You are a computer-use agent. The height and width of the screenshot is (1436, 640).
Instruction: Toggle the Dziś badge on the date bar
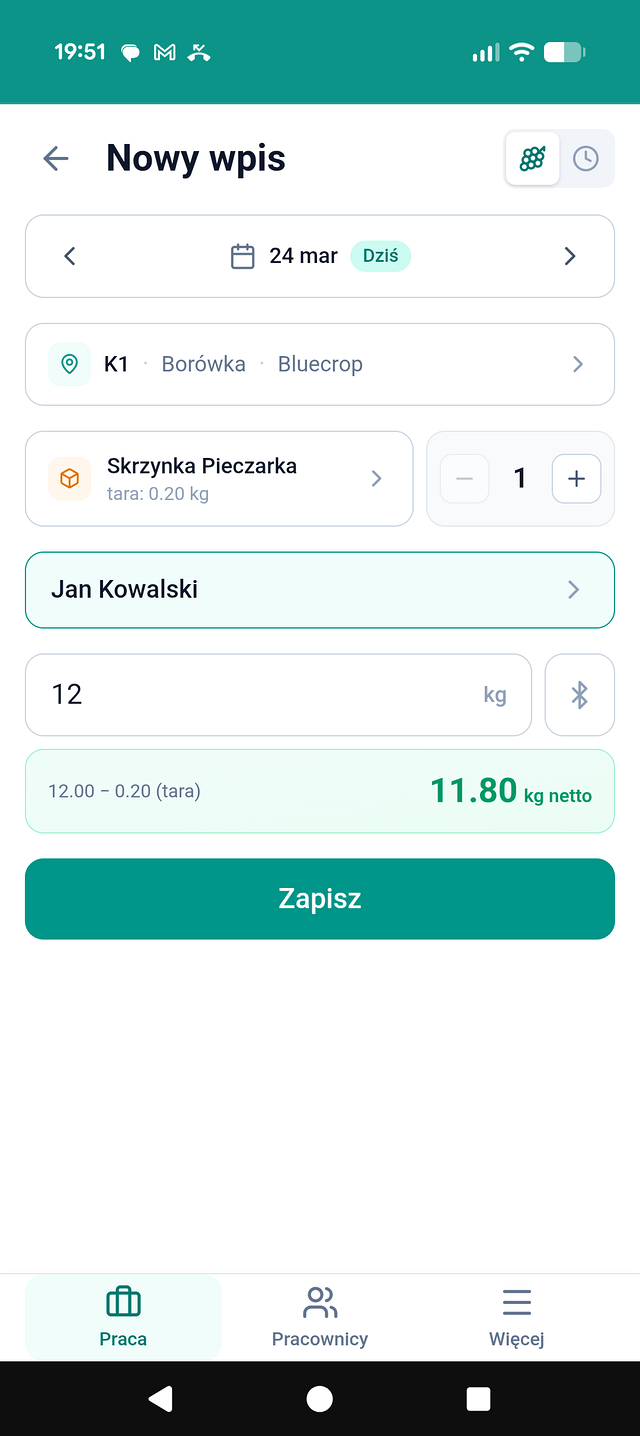click(381, 256)
